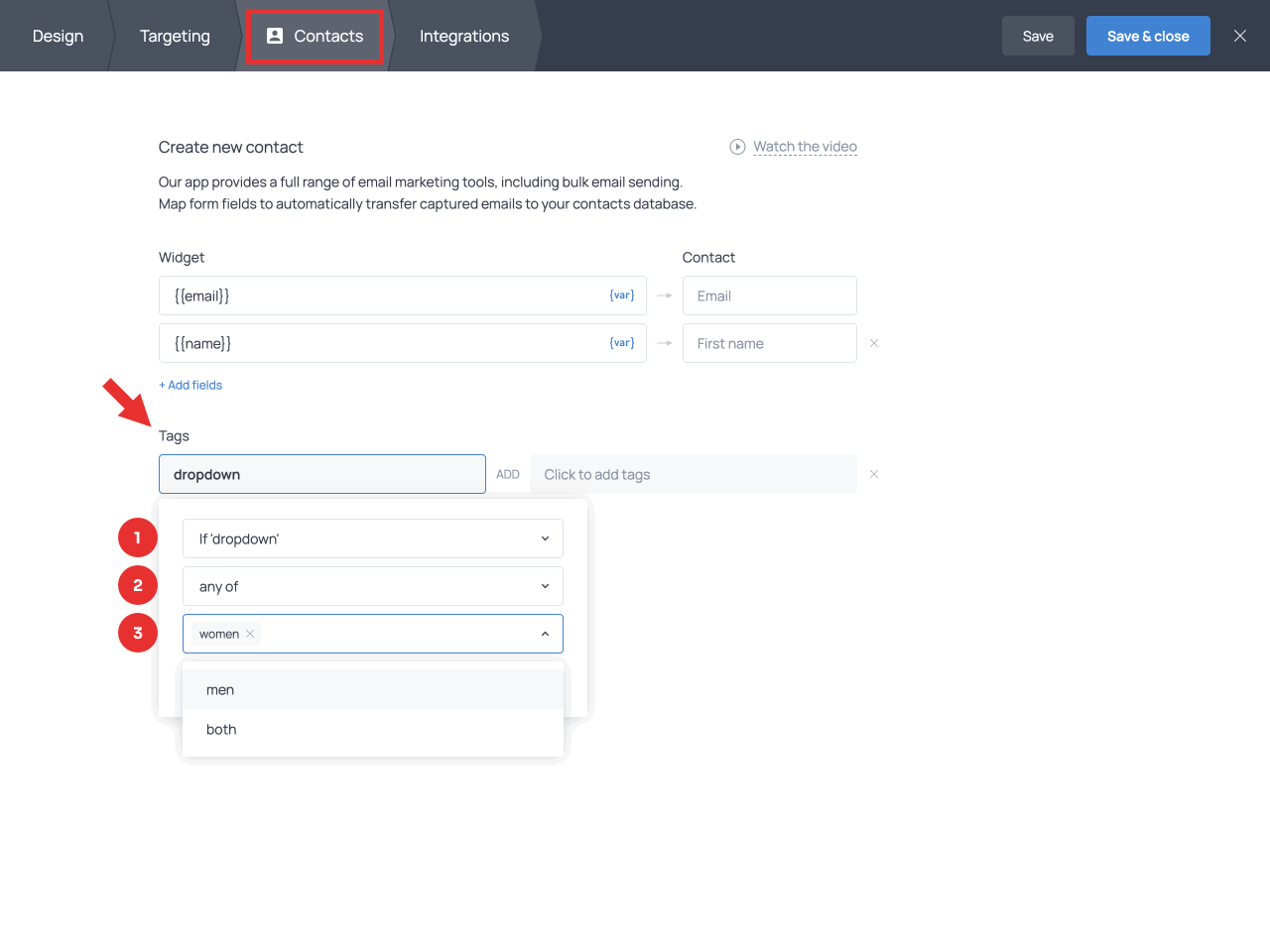Switch to the Integrations tab
This screenshot has width=1270, height=952.
point(464,35)
